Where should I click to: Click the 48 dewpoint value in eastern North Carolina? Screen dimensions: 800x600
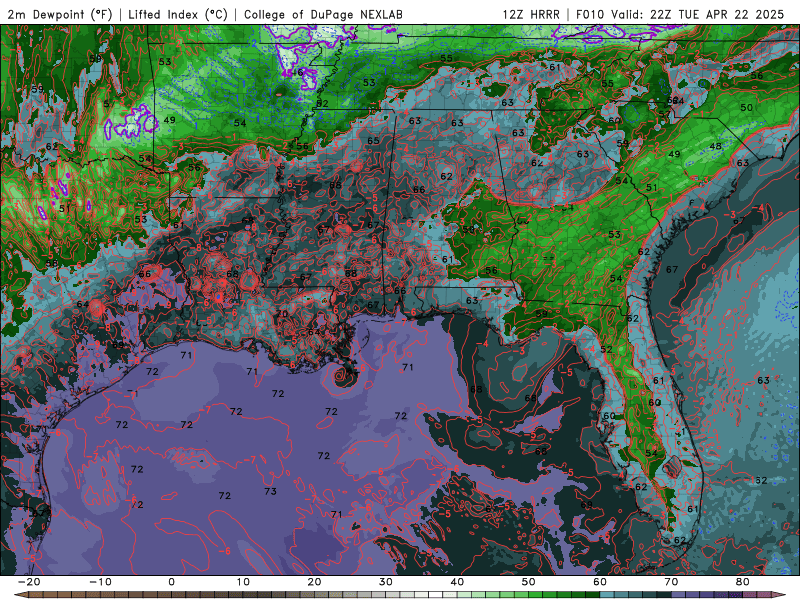tap(716, 146)
